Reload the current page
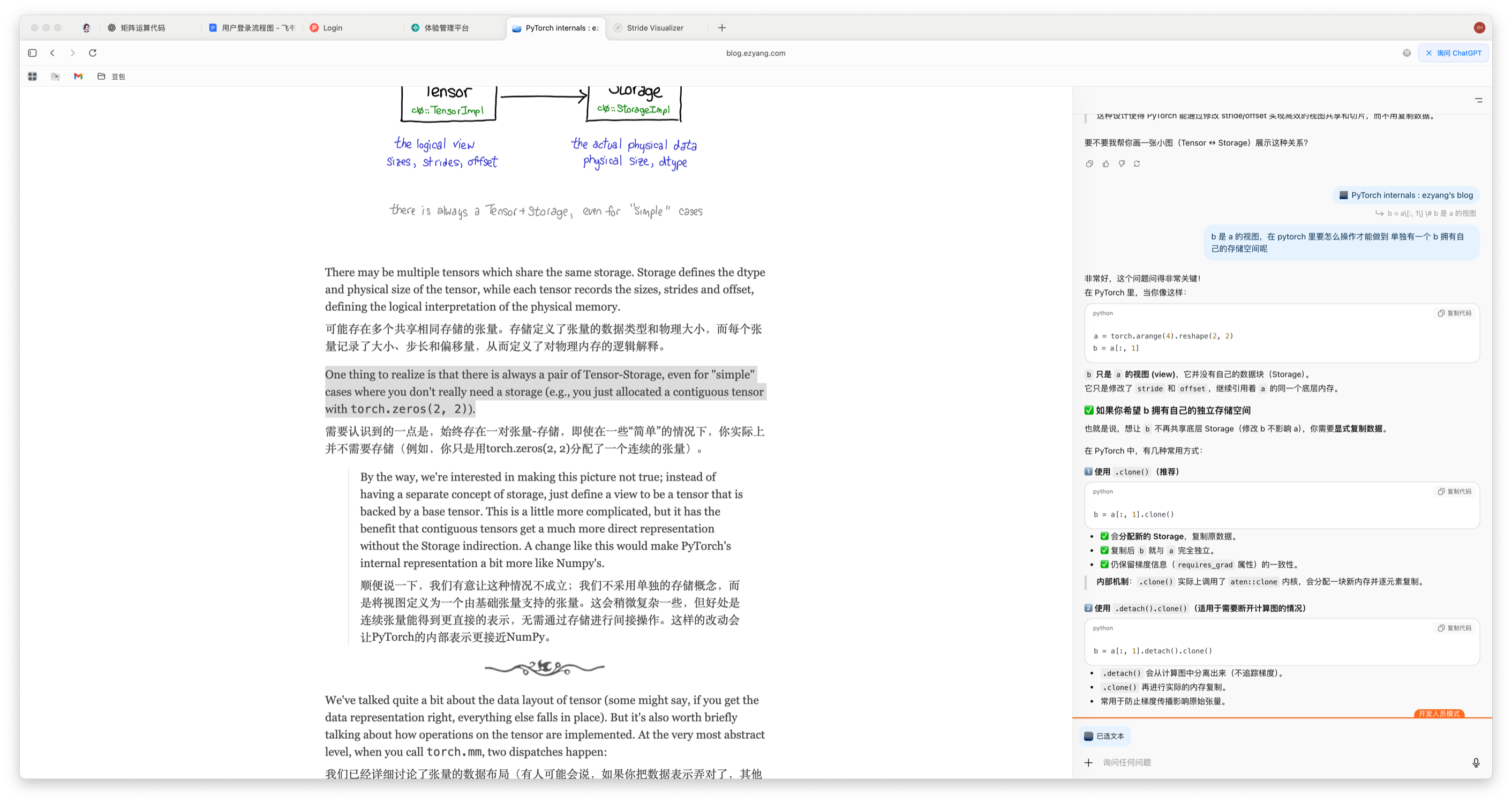Viewport: 1512px width, 803px height. click(93, 53)
